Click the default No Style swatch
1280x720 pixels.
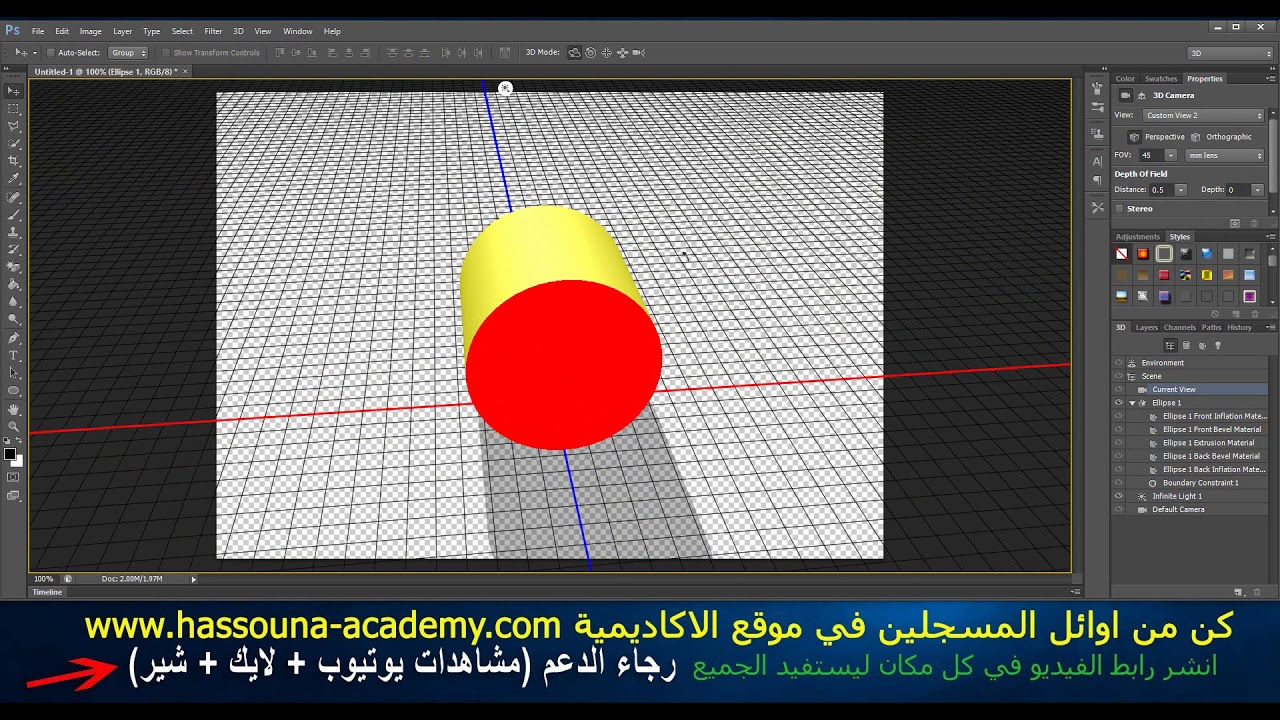pos(1121,254)
